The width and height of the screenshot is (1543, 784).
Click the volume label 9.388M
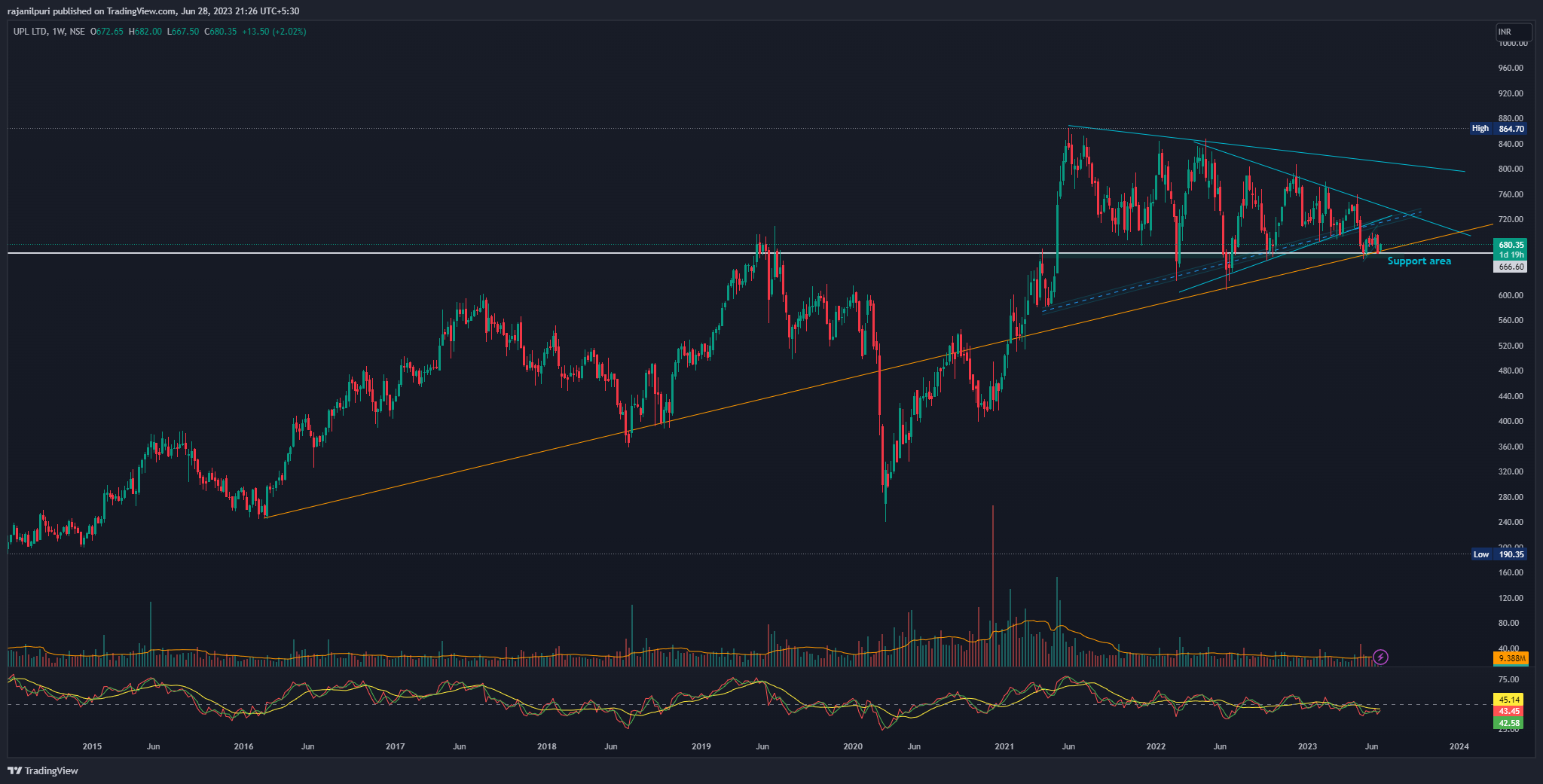coord(1510,658)
